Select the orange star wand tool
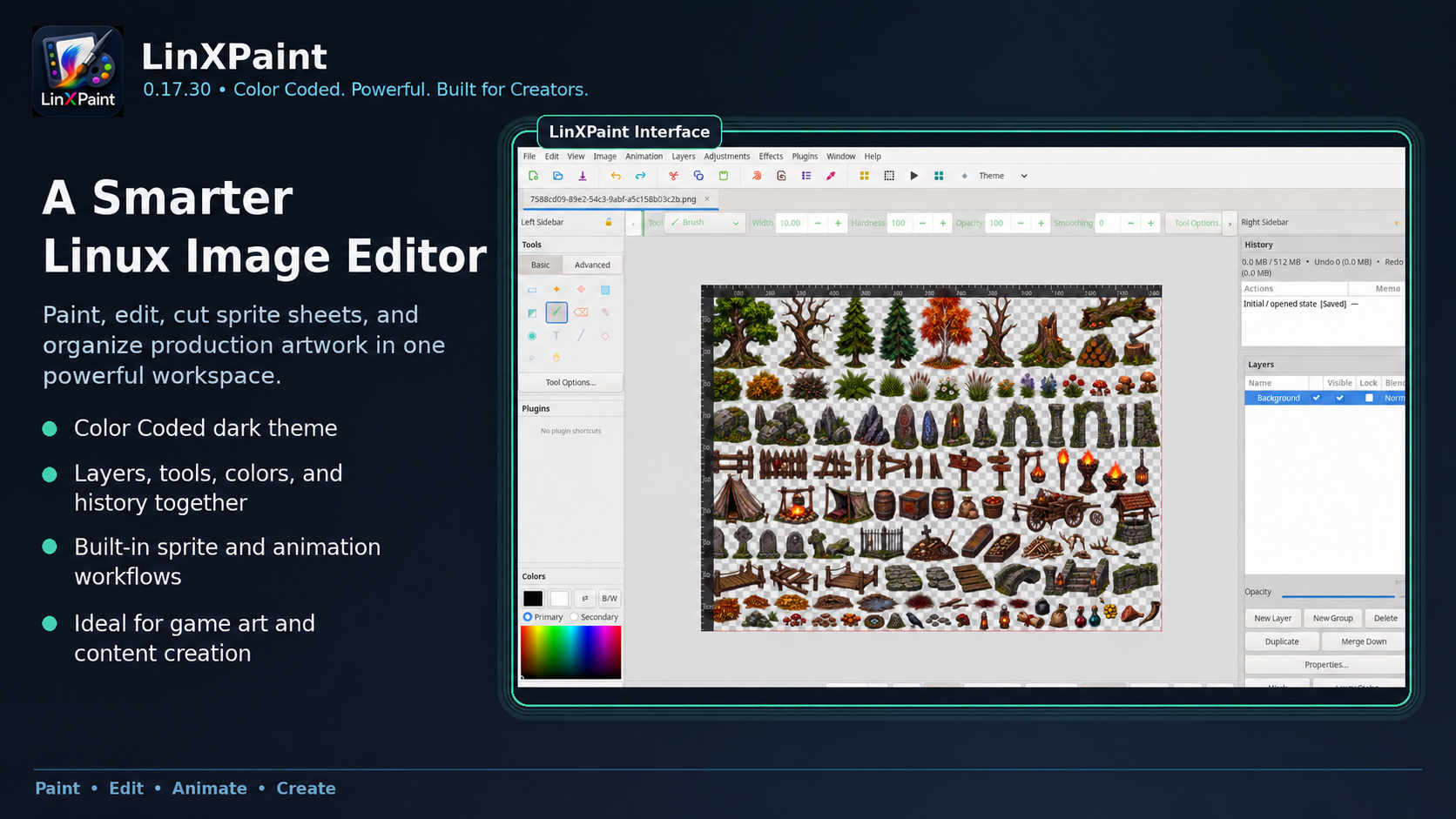Screen dimensions: 1456x819 tap(556, 290)
